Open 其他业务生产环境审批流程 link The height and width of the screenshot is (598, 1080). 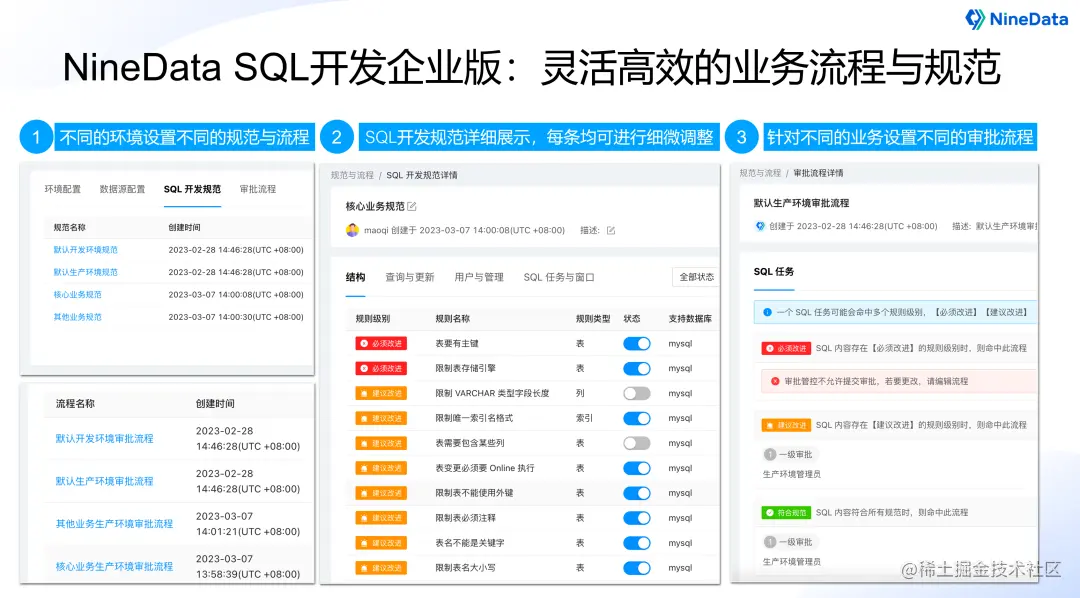point(114,524)
